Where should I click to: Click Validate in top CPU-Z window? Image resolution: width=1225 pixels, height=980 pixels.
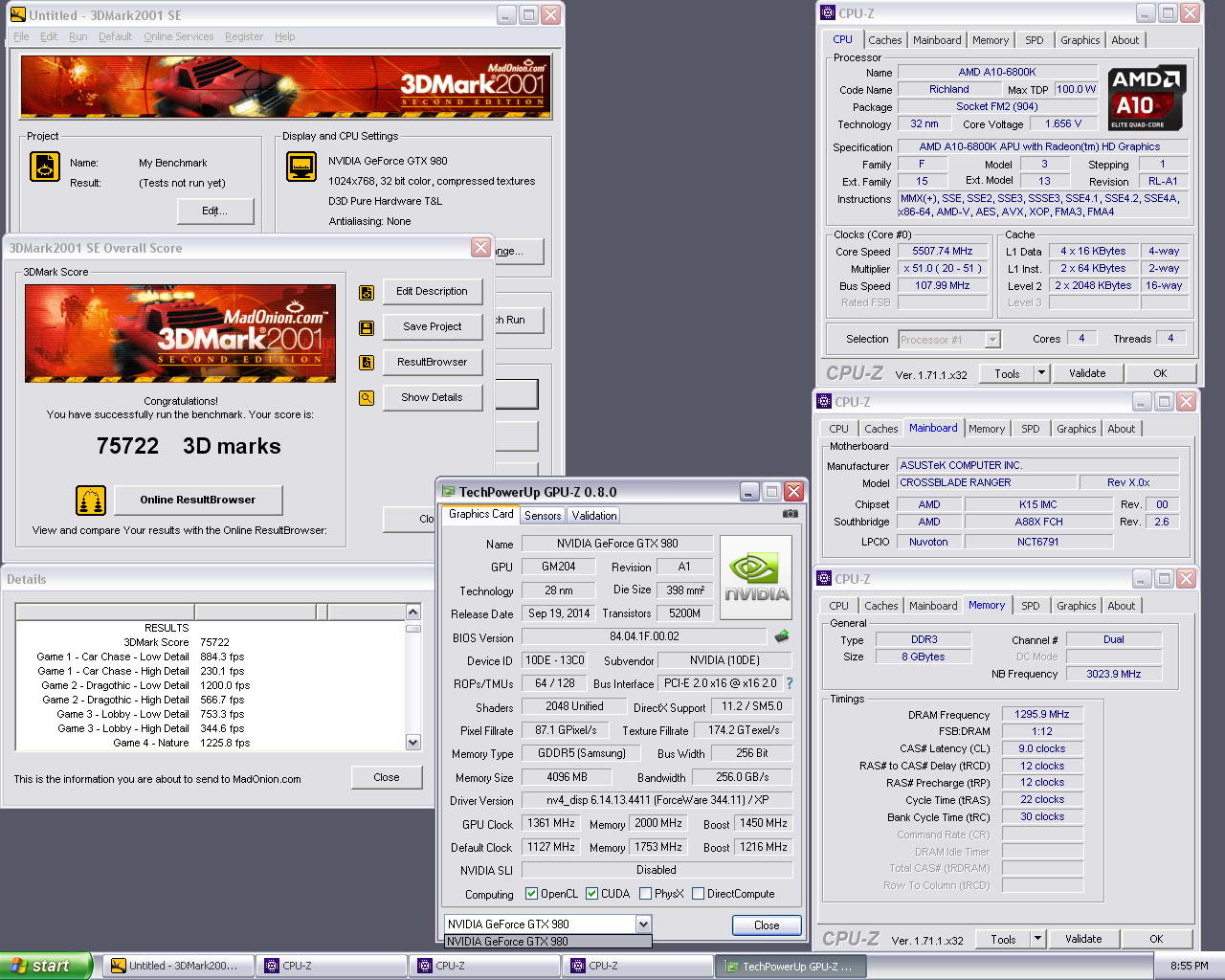1087,373
